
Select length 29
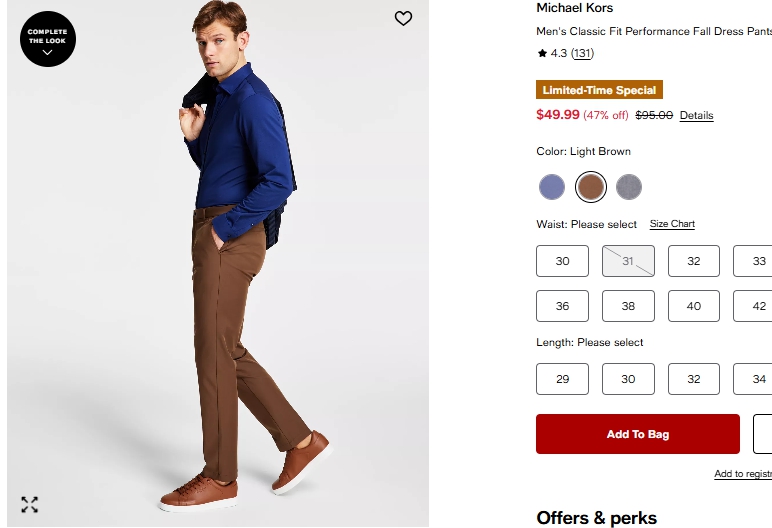(x=562, y=379)
